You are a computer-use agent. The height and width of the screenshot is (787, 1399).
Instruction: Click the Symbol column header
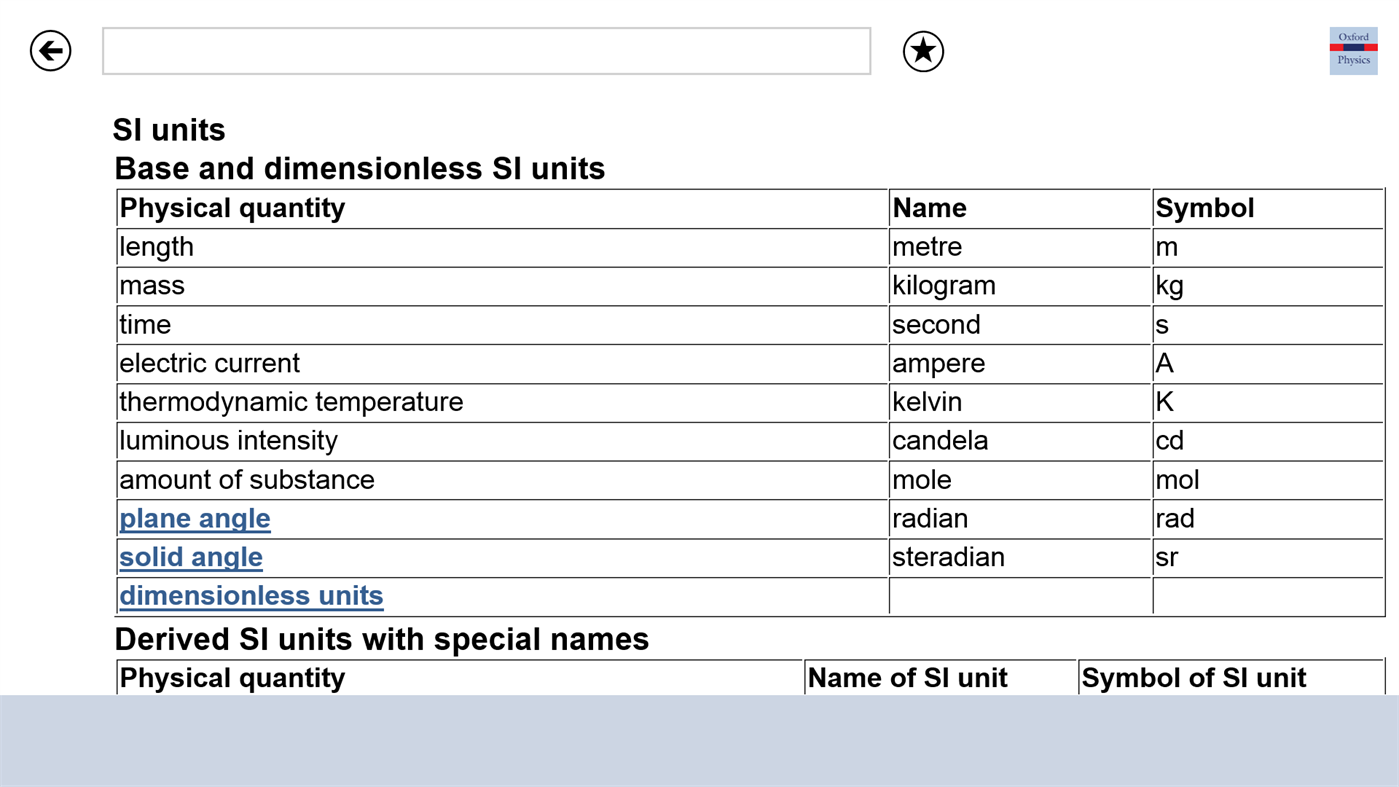1204,207
